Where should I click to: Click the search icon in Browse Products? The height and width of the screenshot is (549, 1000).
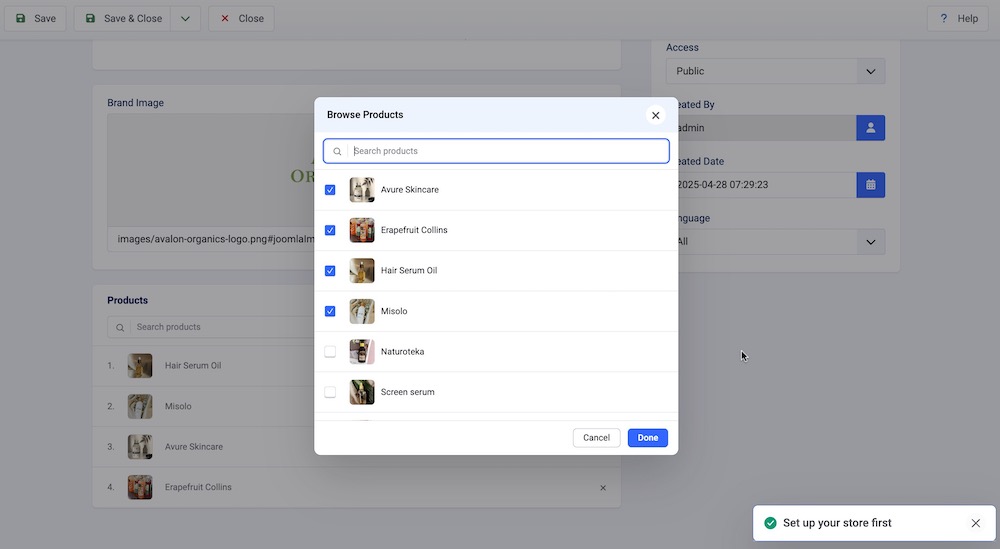(x=338, y=151)
